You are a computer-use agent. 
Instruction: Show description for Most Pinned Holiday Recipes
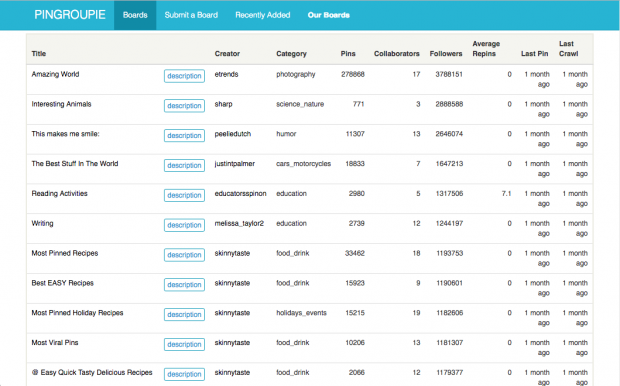click(x=184, y=314)
